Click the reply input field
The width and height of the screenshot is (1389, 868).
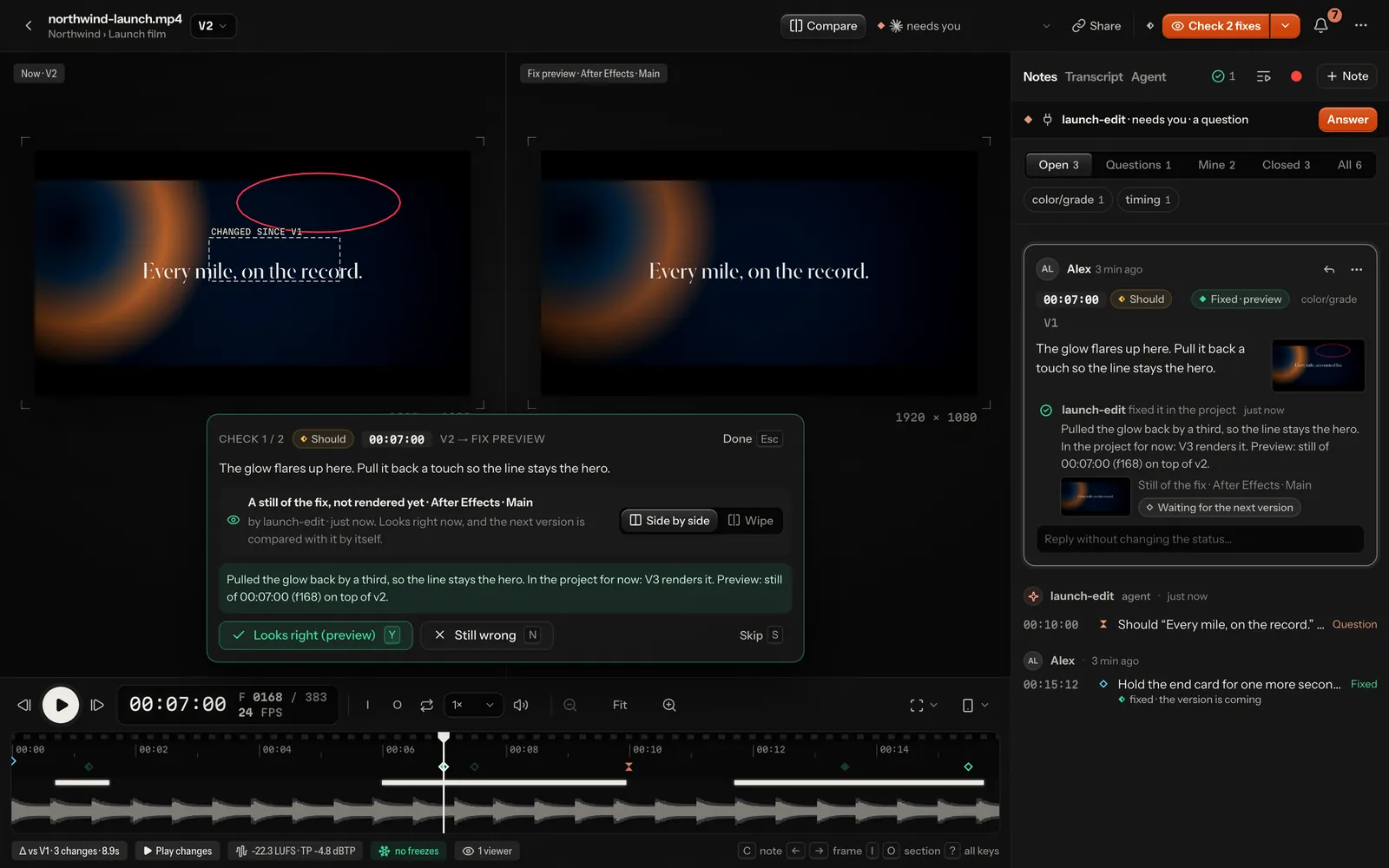(1200, 539)
